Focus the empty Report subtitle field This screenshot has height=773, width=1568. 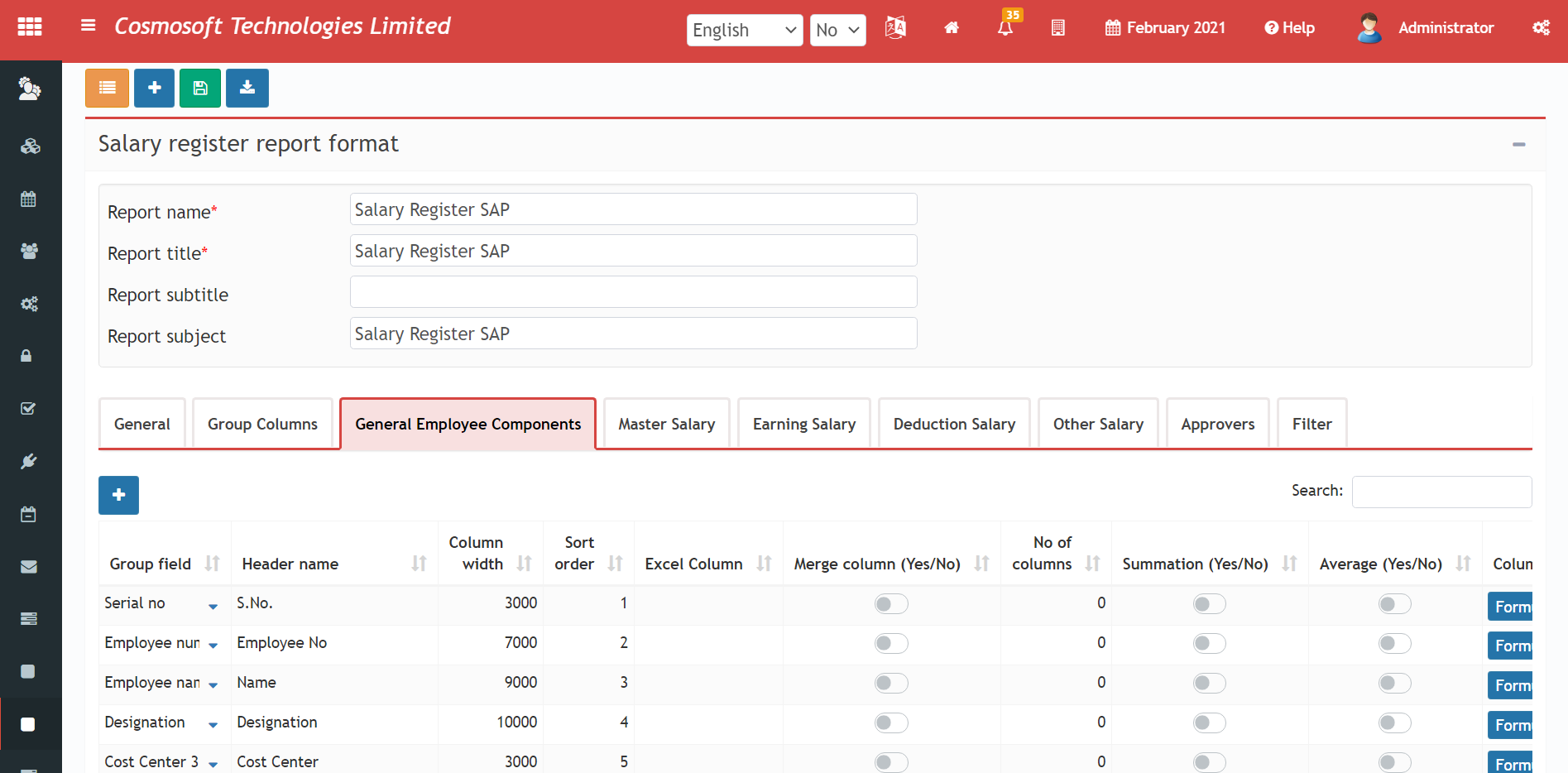point(633,292)
